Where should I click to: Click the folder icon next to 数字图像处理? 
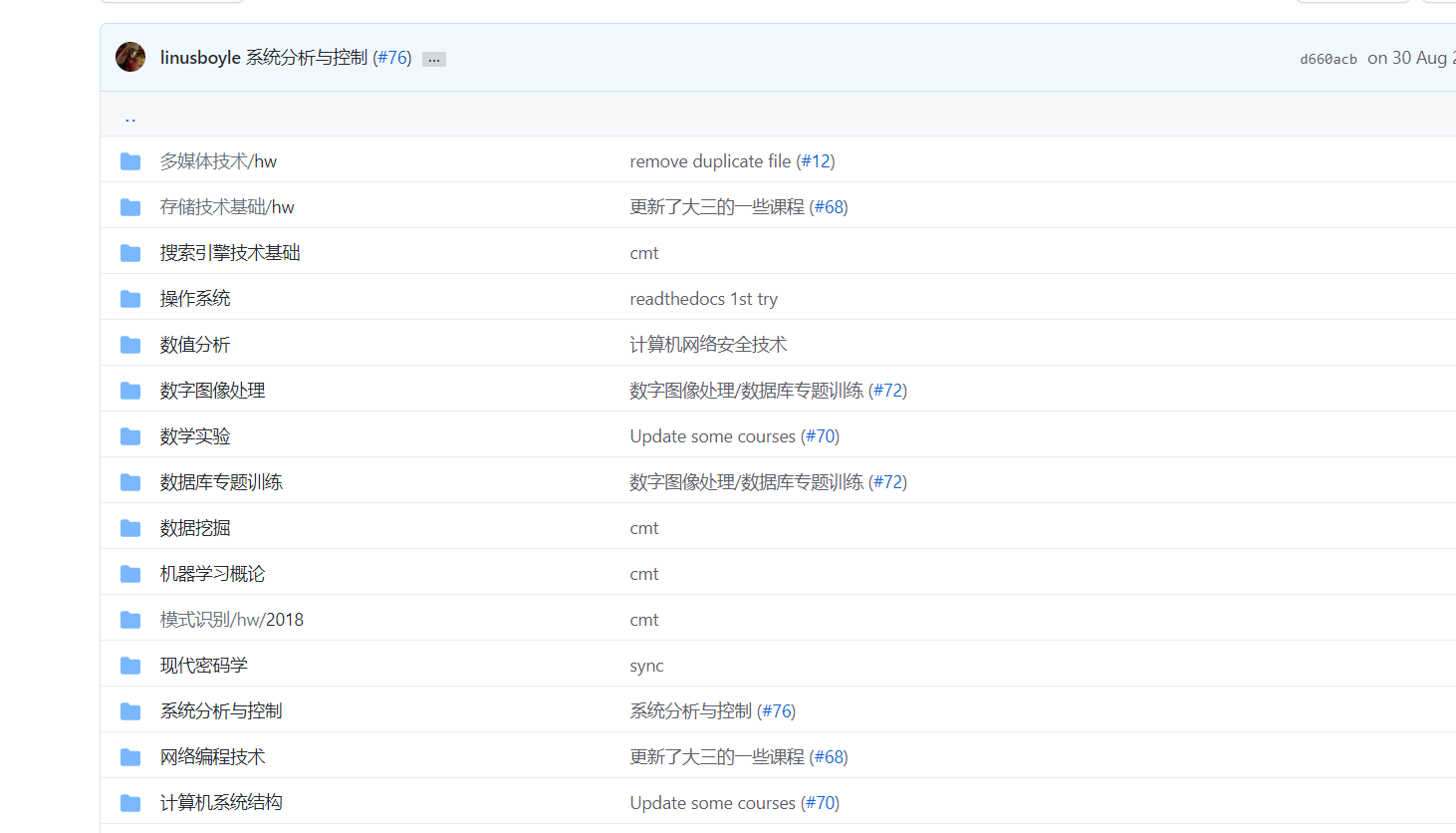point(130,390)
